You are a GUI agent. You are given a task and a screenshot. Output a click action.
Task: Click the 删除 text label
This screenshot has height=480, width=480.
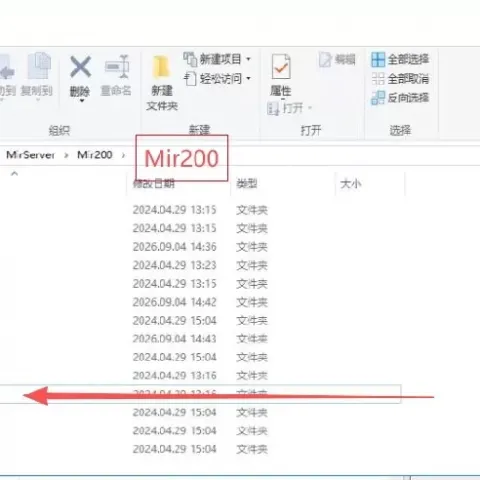point(80,91)
